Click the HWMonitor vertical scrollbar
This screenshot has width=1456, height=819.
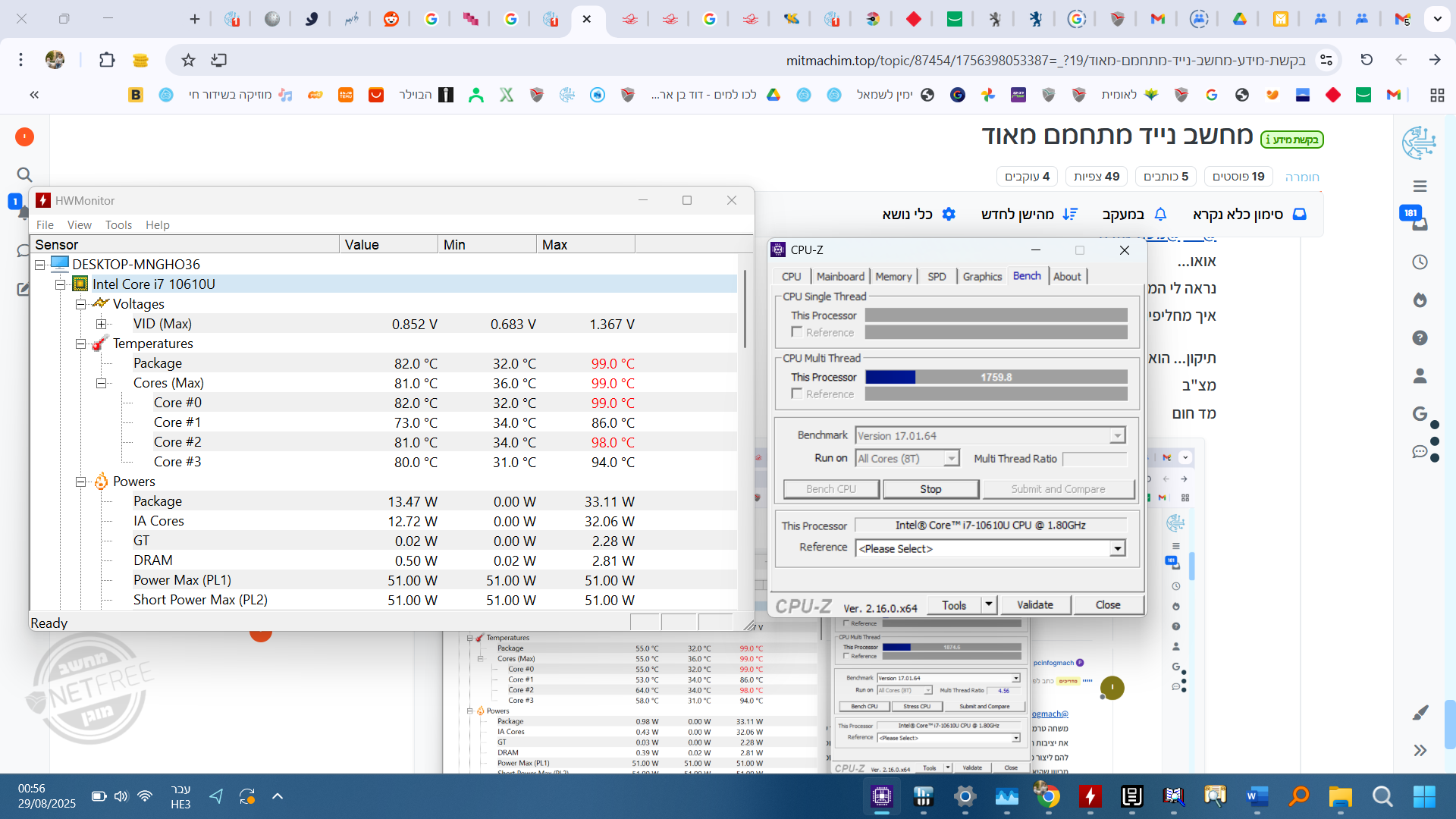pos(745,311)
